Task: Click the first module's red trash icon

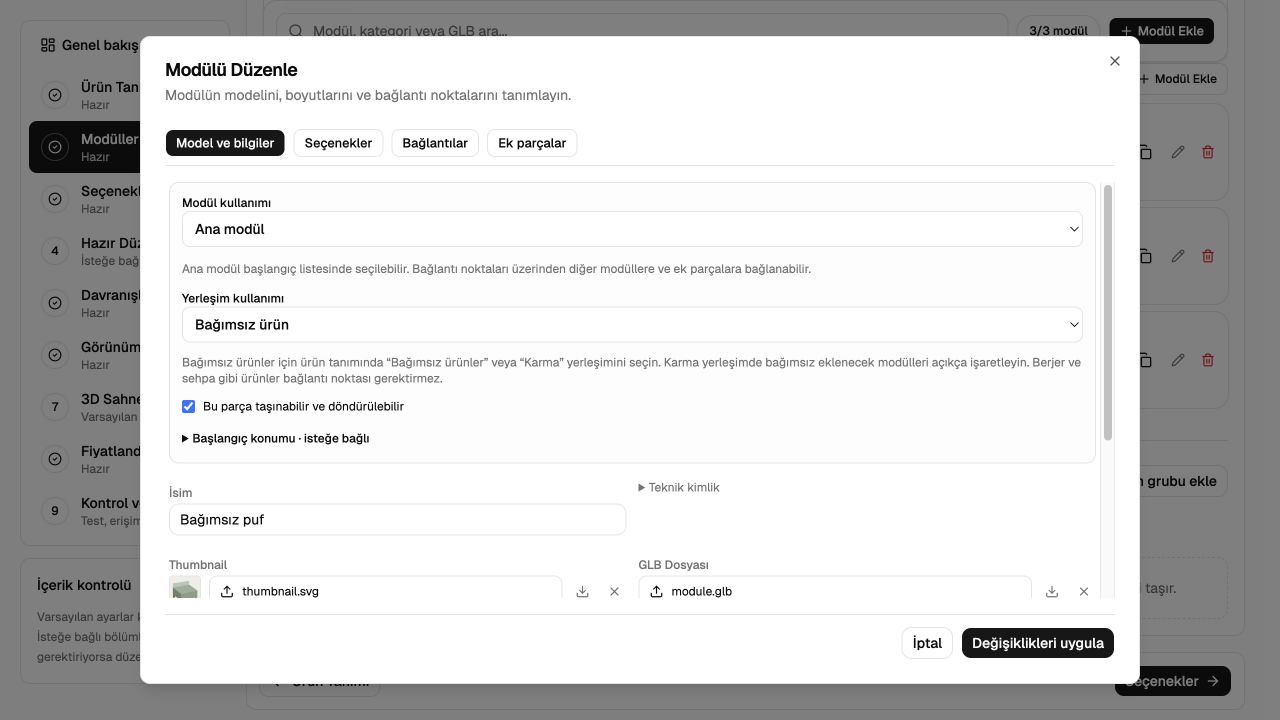Action: (1208, 152)
